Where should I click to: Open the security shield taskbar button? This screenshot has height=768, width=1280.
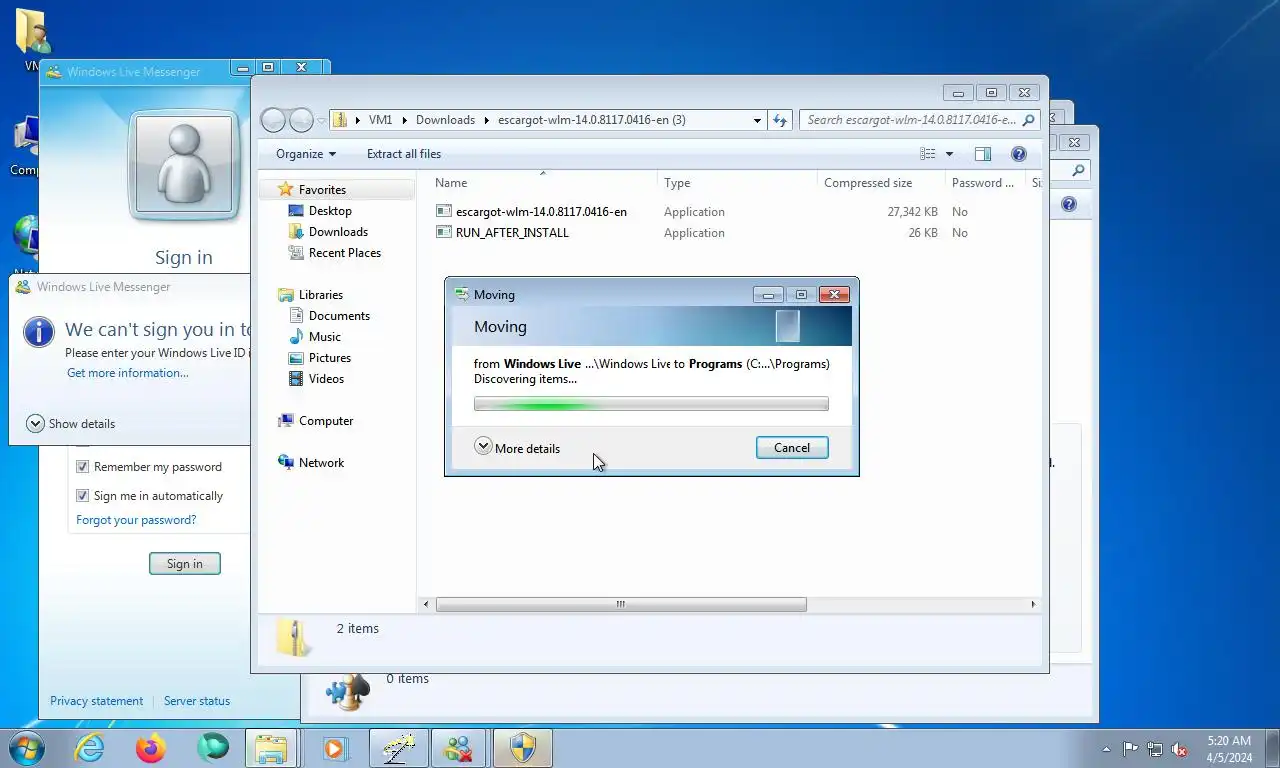pyautogui.click(x=523, y=748)
